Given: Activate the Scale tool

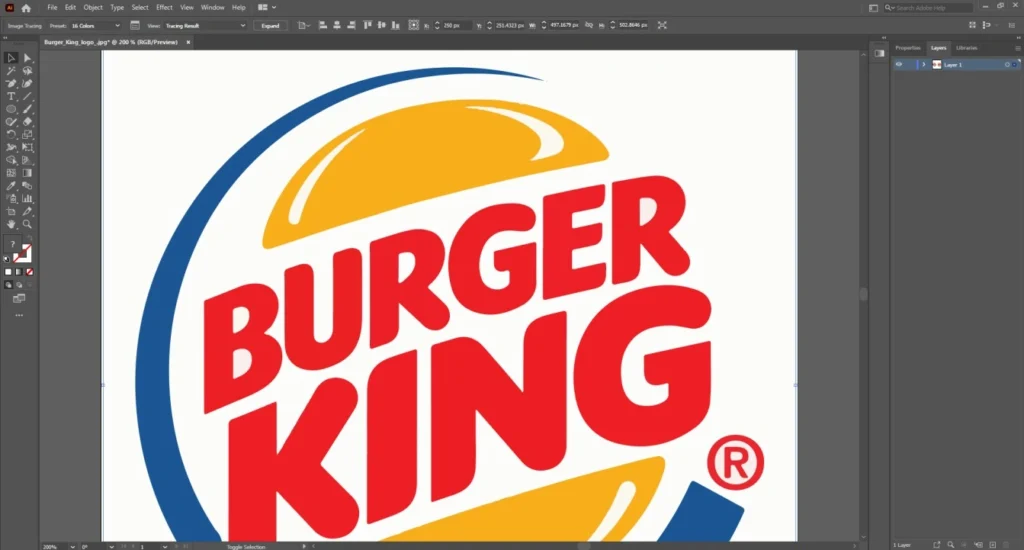Looking at the screenshot, I should coord(27,135).
